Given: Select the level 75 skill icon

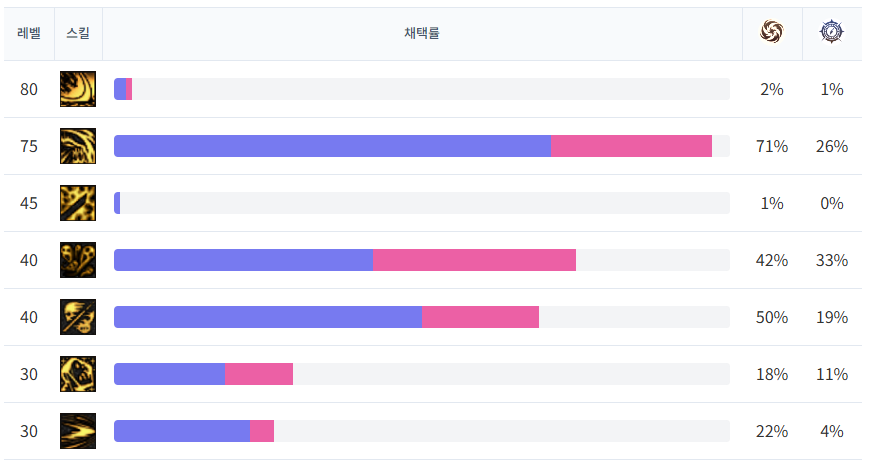Looking at the screenshot, I should (78, 146).
